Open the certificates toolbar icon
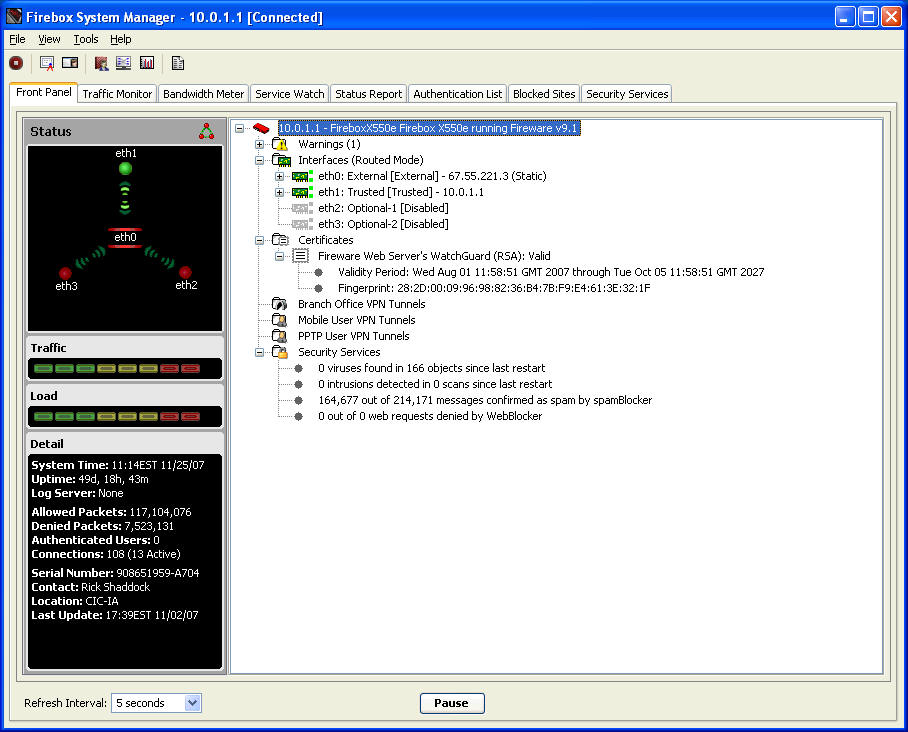908x732 pixels. point(47,63)
